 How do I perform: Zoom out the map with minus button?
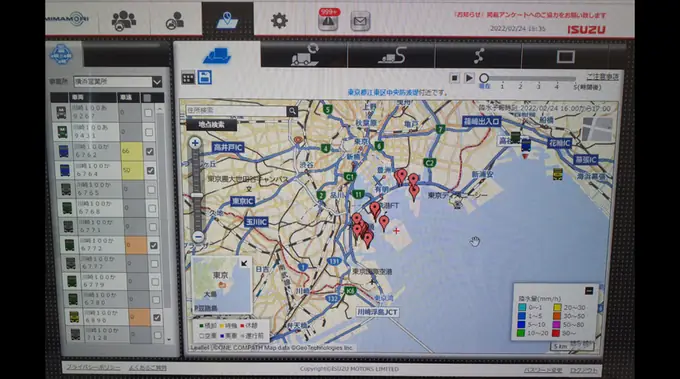198,237
